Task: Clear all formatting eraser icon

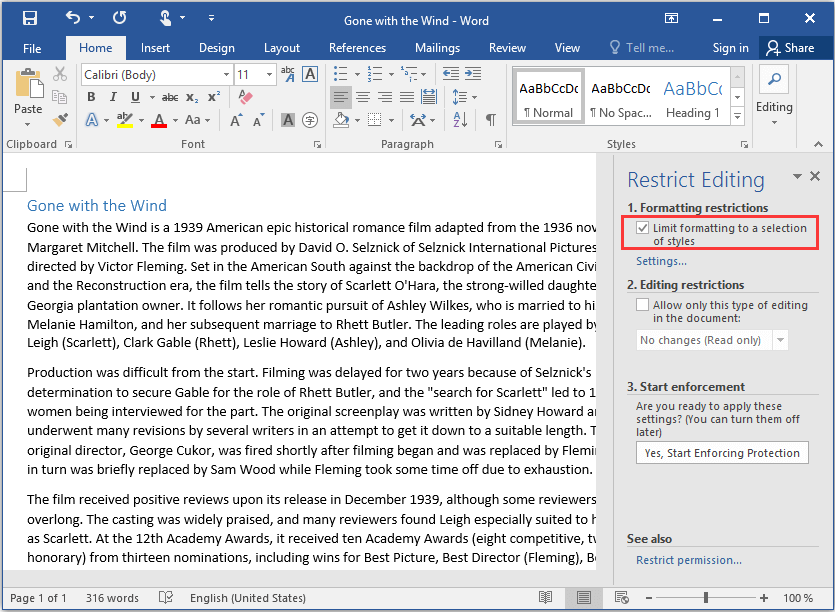Action: pos(245,97)
